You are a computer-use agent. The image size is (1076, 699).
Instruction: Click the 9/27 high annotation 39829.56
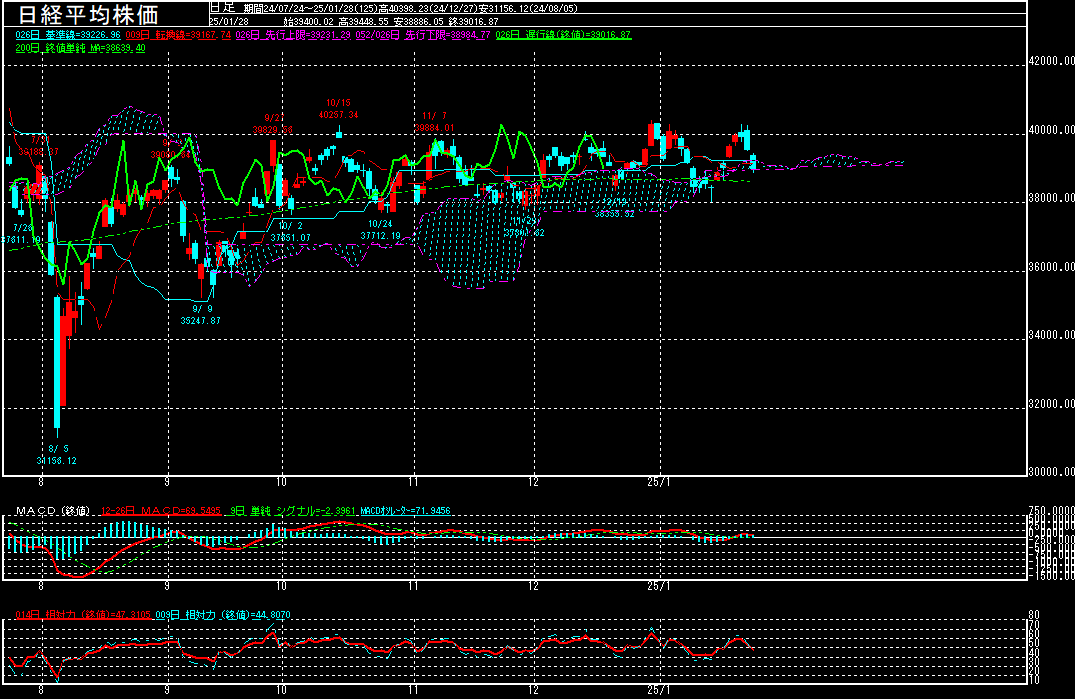(x=272, y=130)
